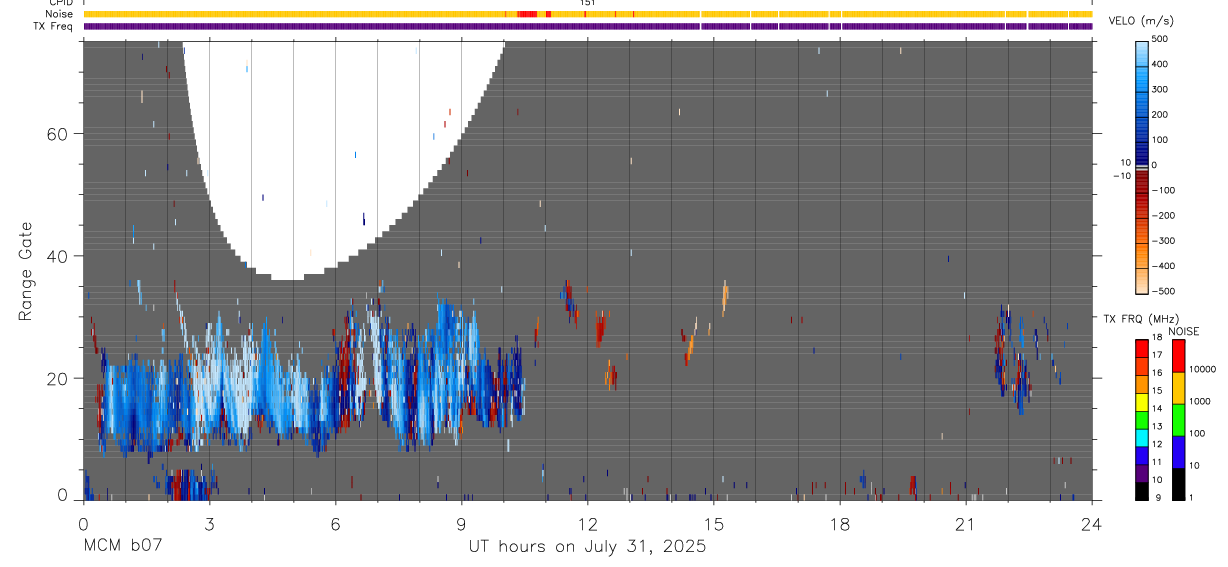Click UT hour axis tick '18'

click(x=840, y=522)
